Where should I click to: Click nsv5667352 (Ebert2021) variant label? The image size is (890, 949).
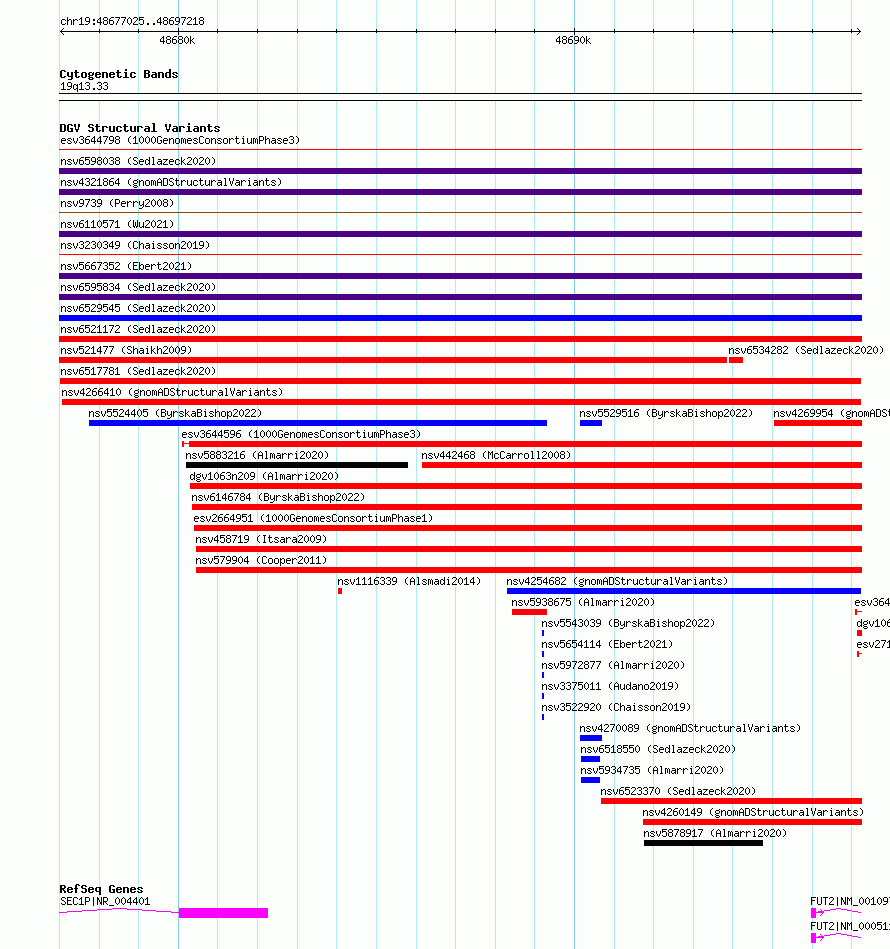pyautogui.click(x=126, y=266)
